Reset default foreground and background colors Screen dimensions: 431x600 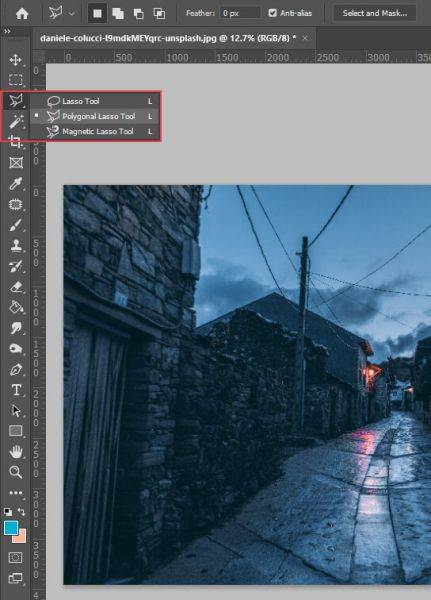point(8,512)
